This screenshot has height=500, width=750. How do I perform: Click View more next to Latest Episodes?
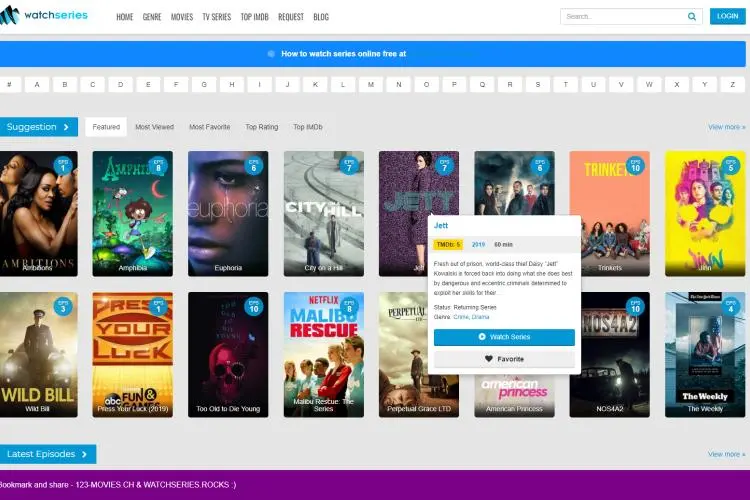tap(727, 454)
